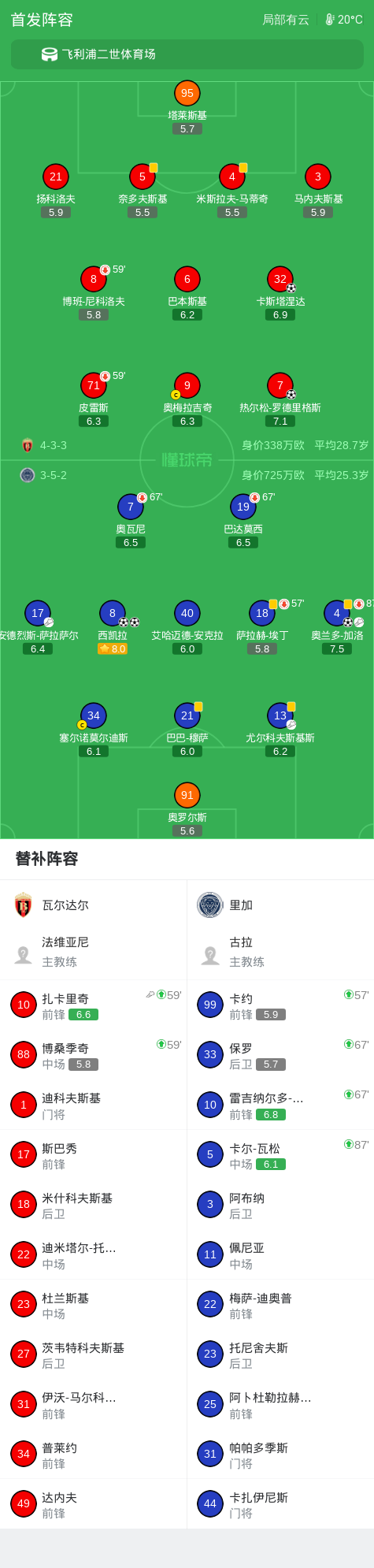Tap player 32 卡斯塔涅达 with goal icon
Image resolution: width=374 pixels, height=1568 pixels.
pos(280,279)
